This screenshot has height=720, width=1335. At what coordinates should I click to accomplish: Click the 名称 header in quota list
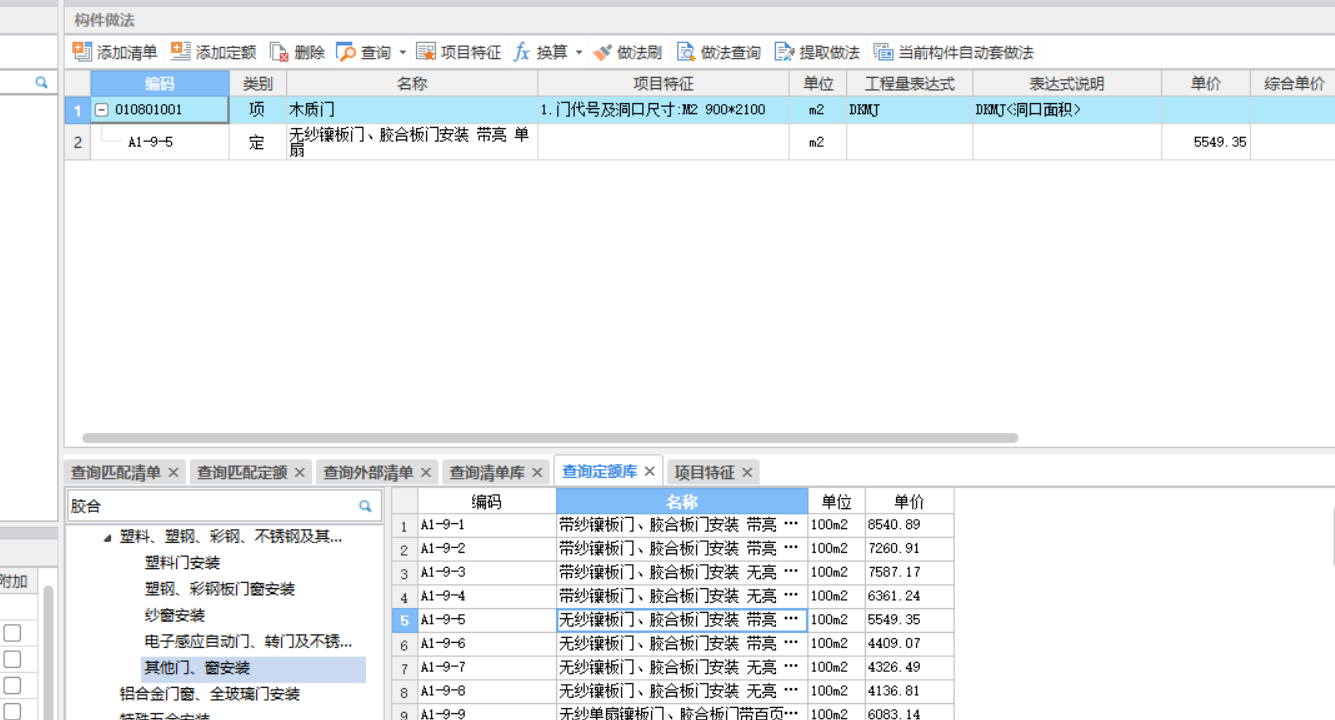click(x=682, y=501)
